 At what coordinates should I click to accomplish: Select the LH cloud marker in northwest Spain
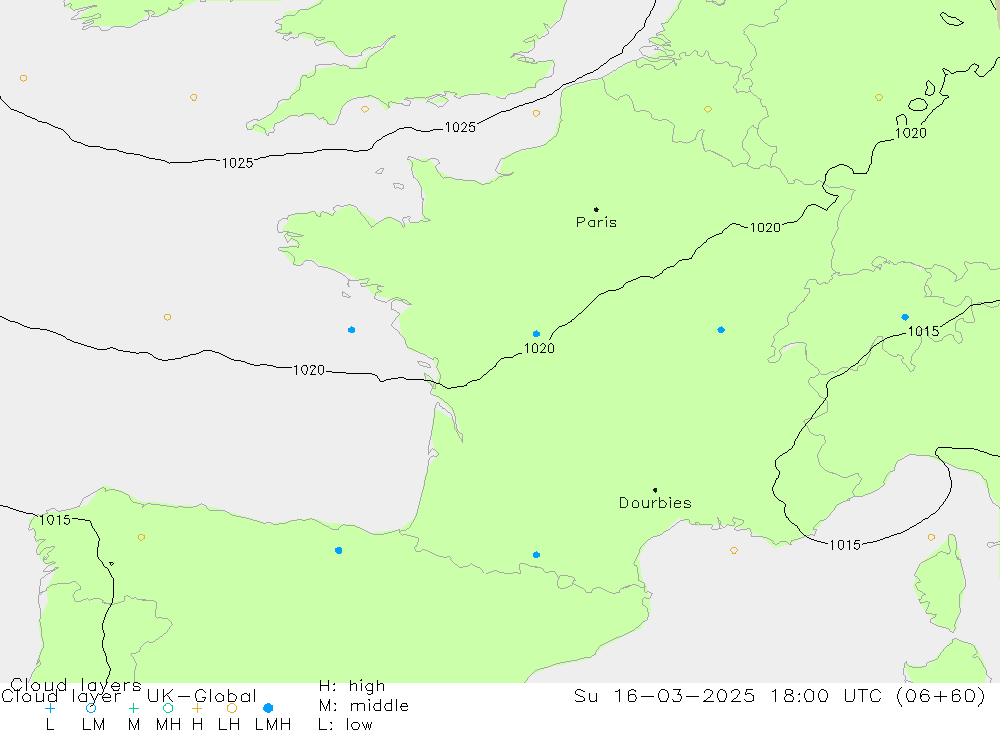(141, 537)
